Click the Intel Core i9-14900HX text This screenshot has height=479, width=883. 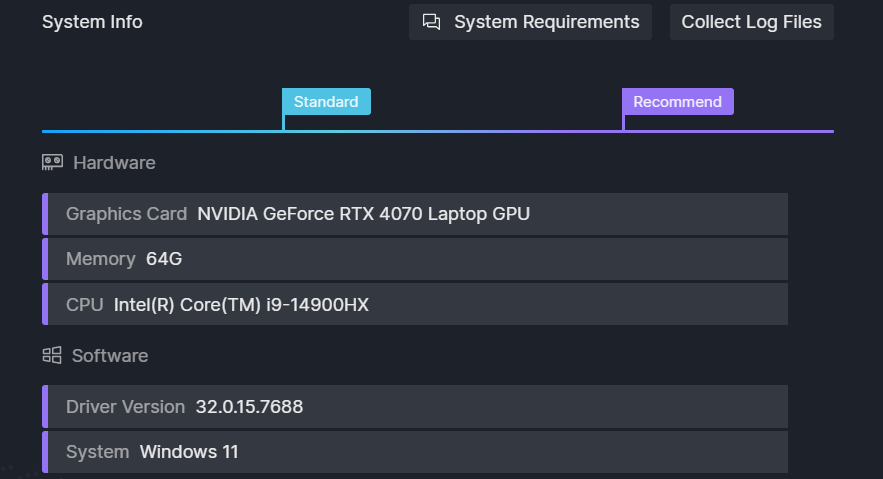click(241, 305)
